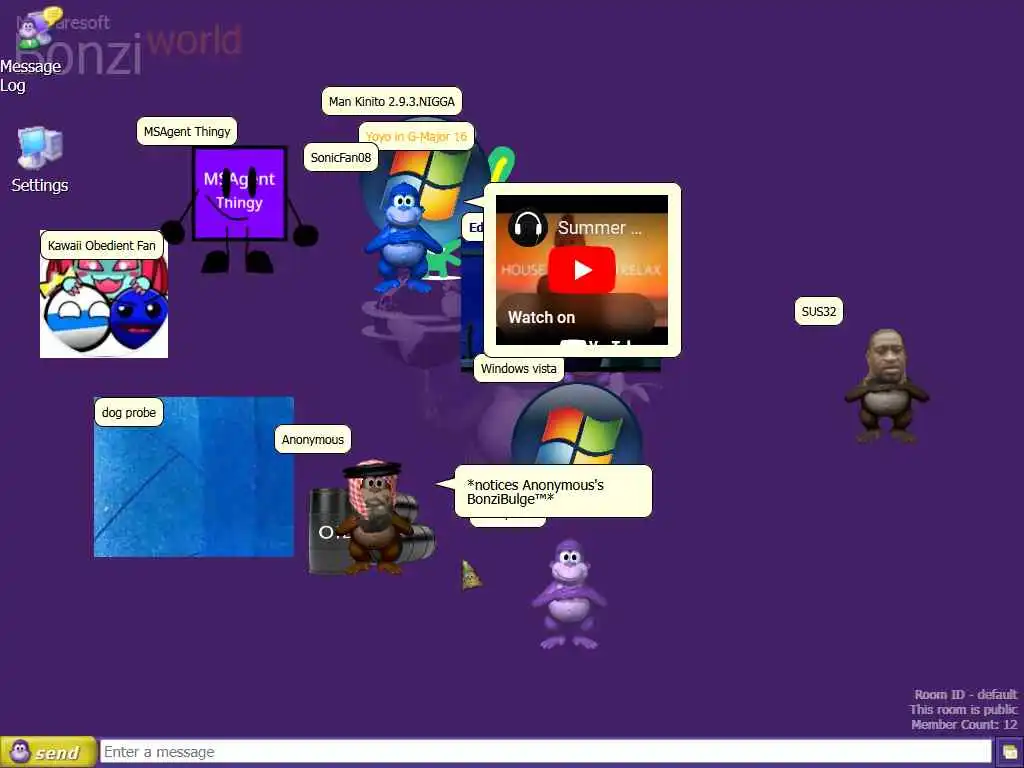Select the Anonymous character with keffiyeh

(374, 517)
